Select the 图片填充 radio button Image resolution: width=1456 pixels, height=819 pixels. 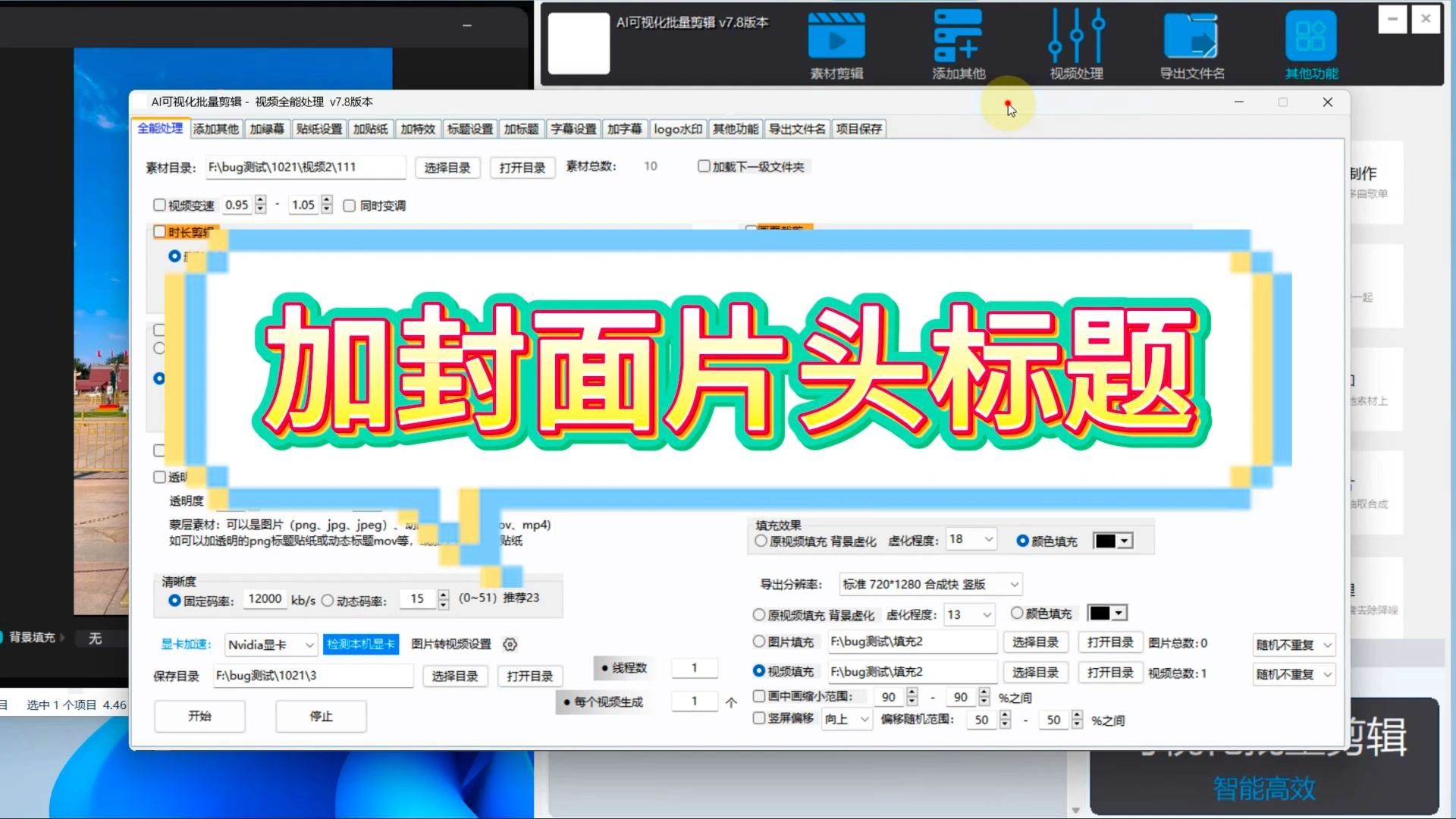(759, 642)
